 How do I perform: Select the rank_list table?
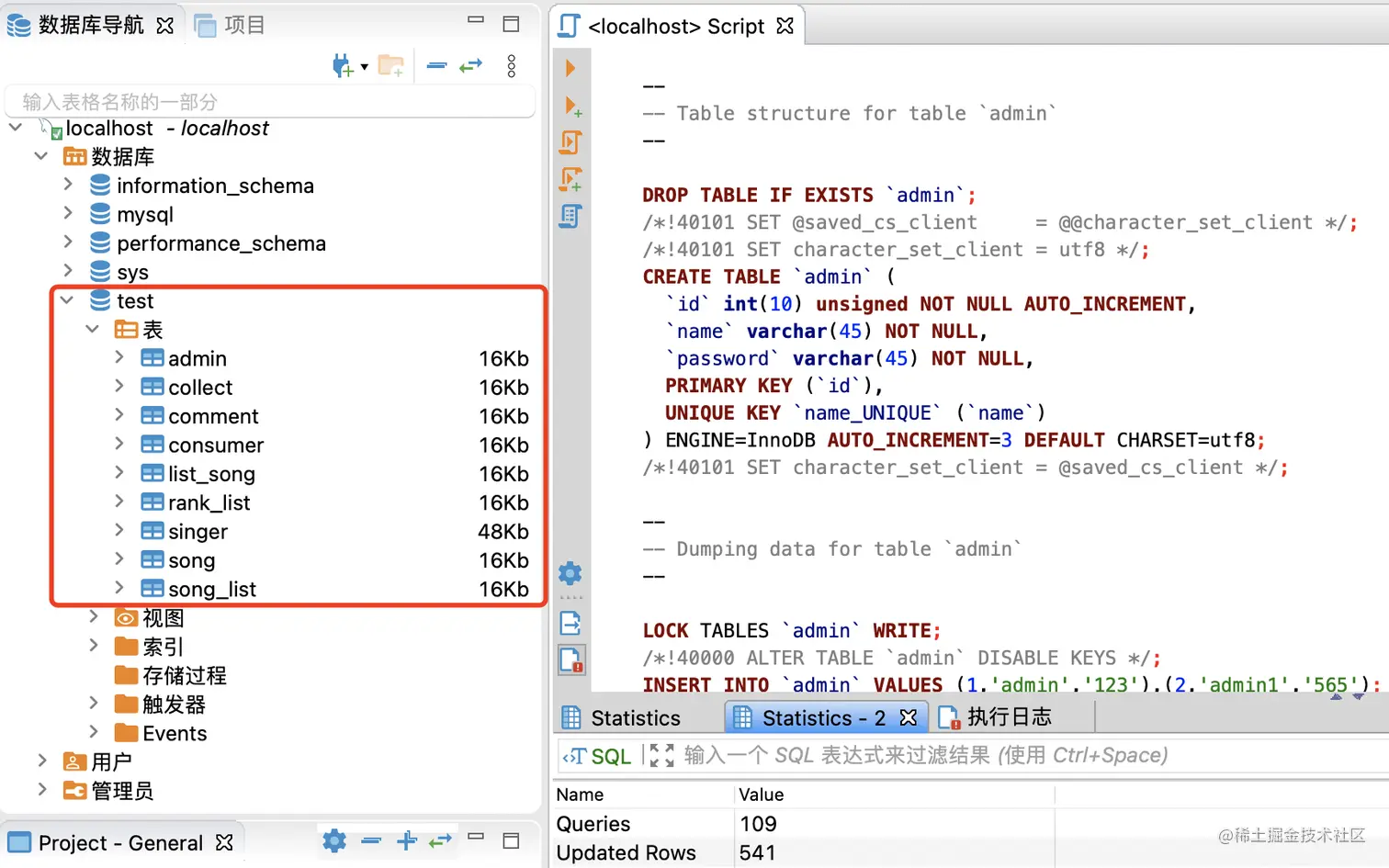click(x=209, y=503)
